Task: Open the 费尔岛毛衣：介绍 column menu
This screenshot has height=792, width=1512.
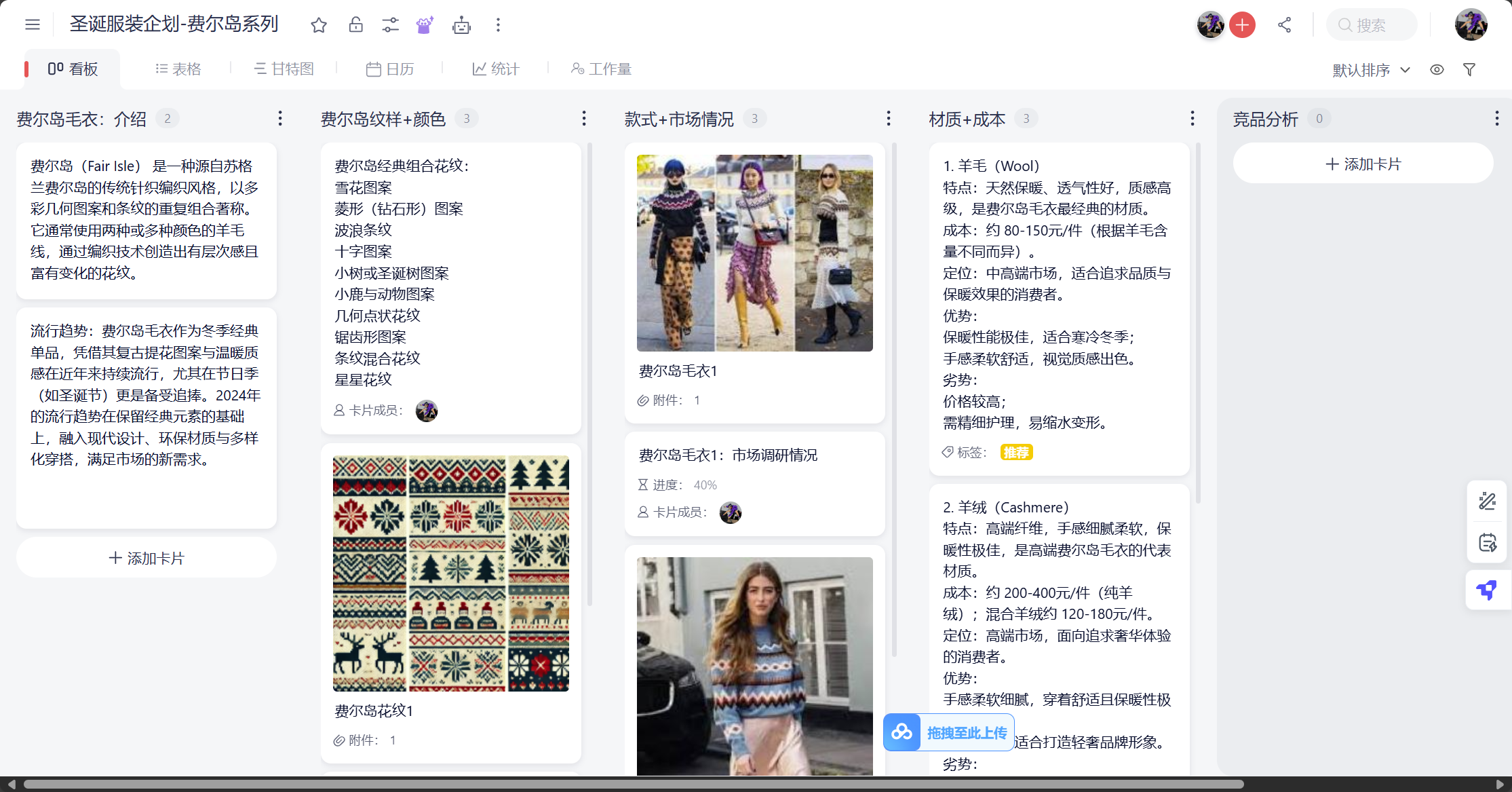Action: (280, 118)
